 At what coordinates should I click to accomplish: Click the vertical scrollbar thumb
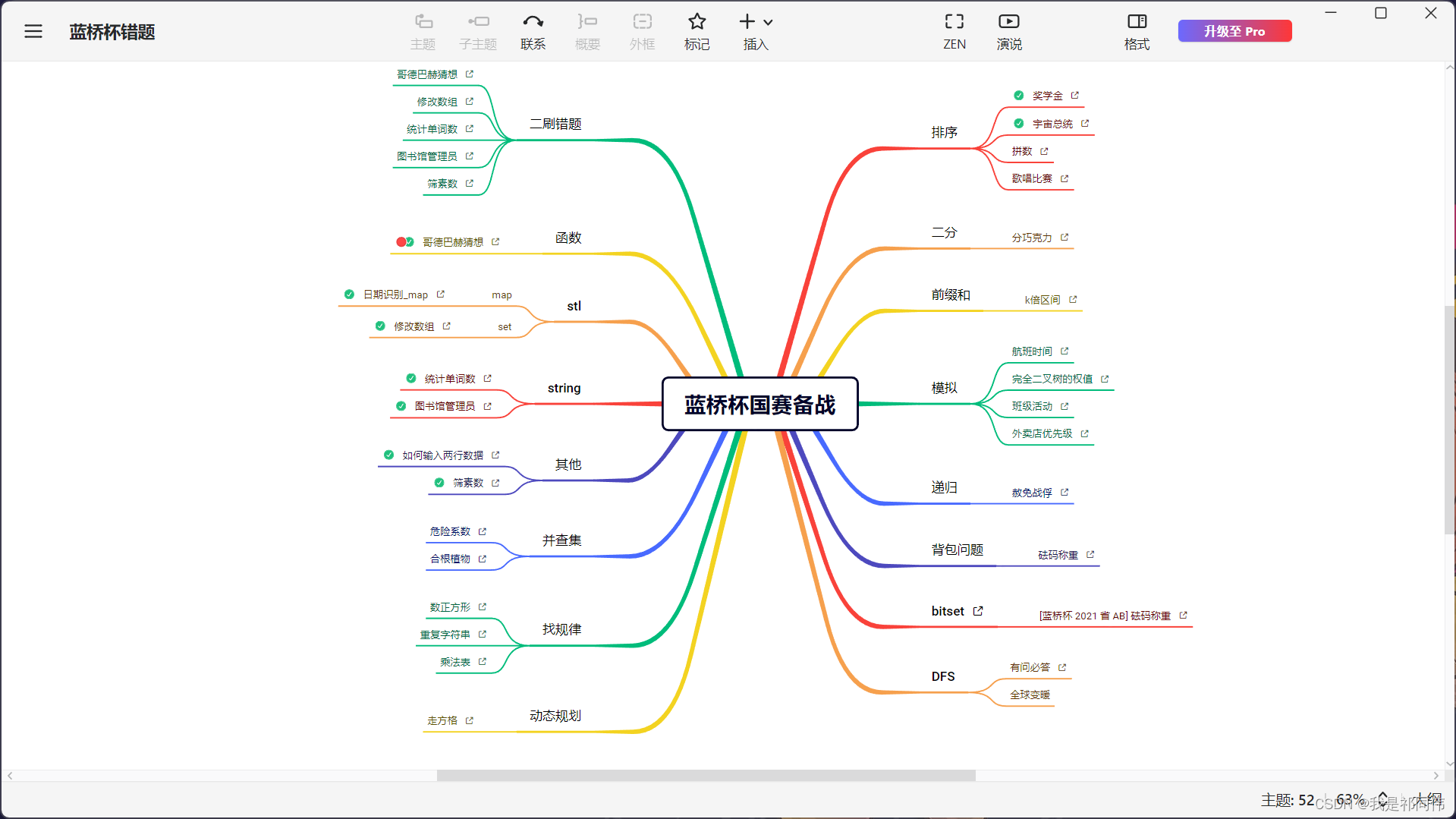pos(1450,420)
